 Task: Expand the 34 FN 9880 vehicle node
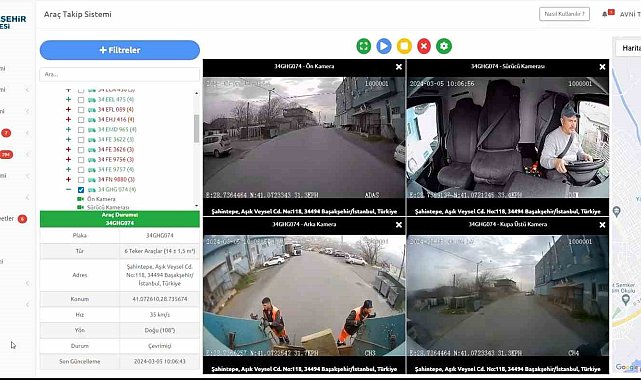tap(68, 179)
